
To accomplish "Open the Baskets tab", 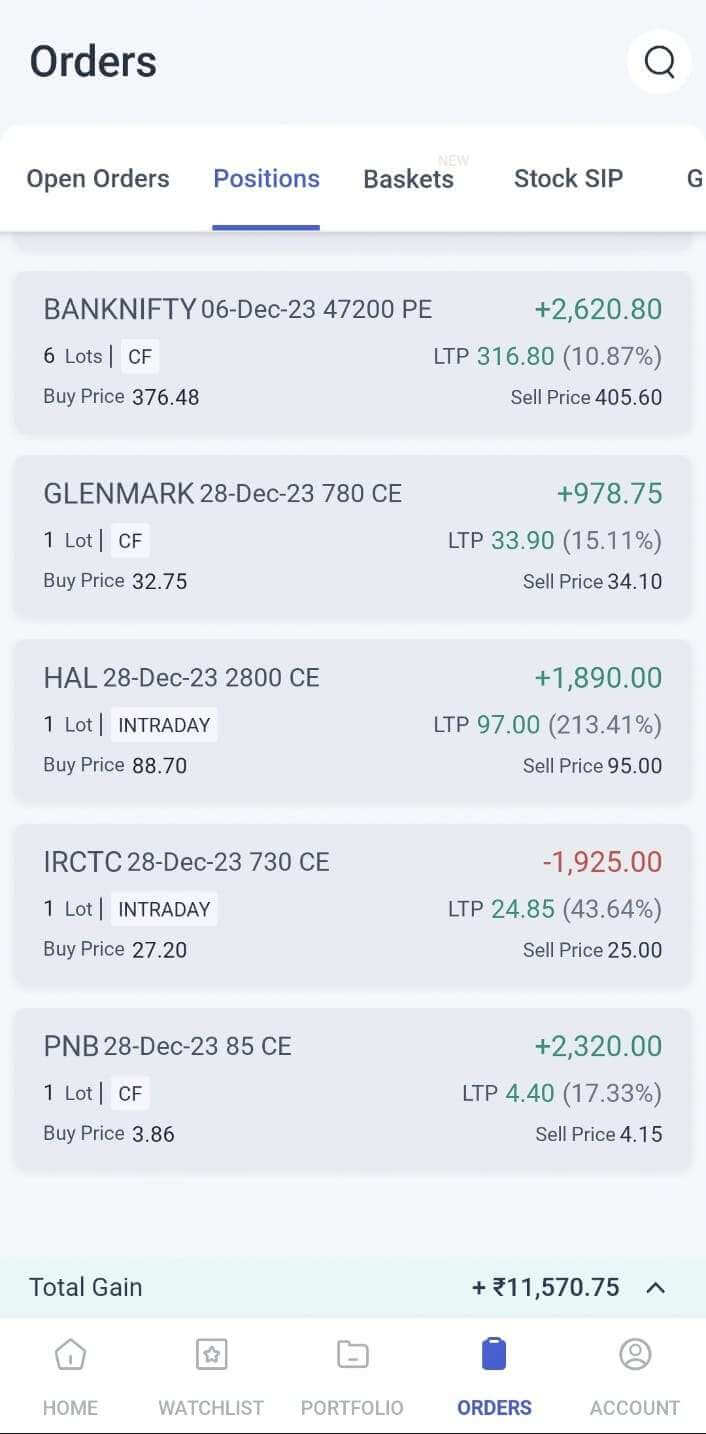I will (x=408, y=180).
